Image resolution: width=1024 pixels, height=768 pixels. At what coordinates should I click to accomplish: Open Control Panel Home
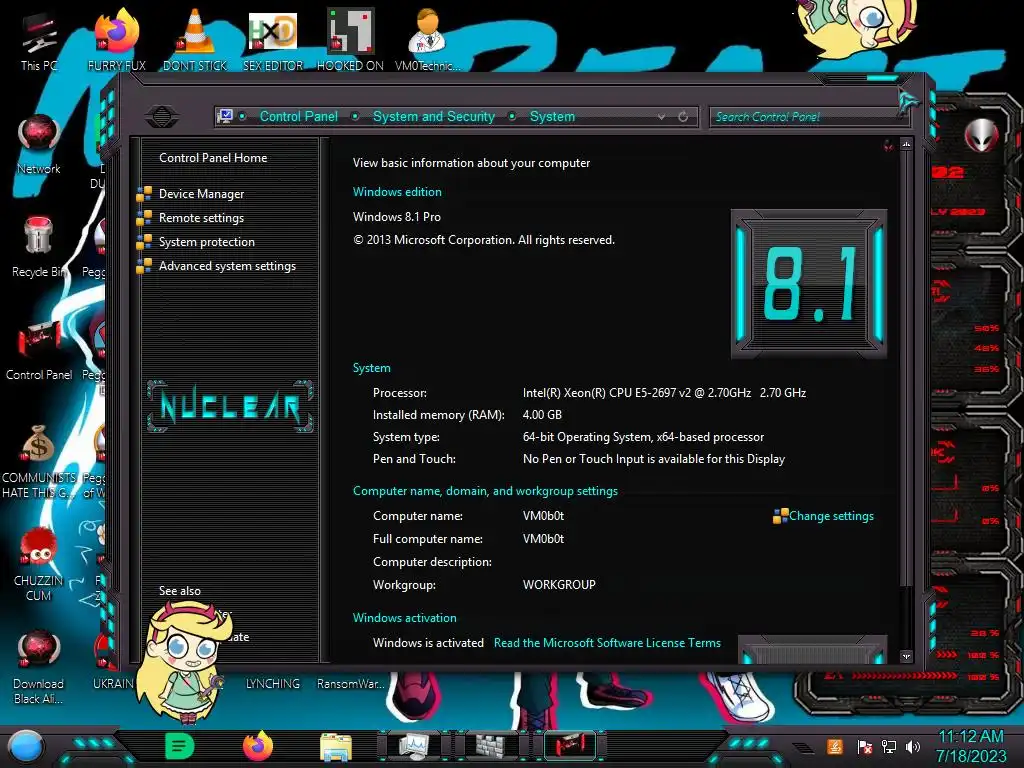tap(213, 157)
